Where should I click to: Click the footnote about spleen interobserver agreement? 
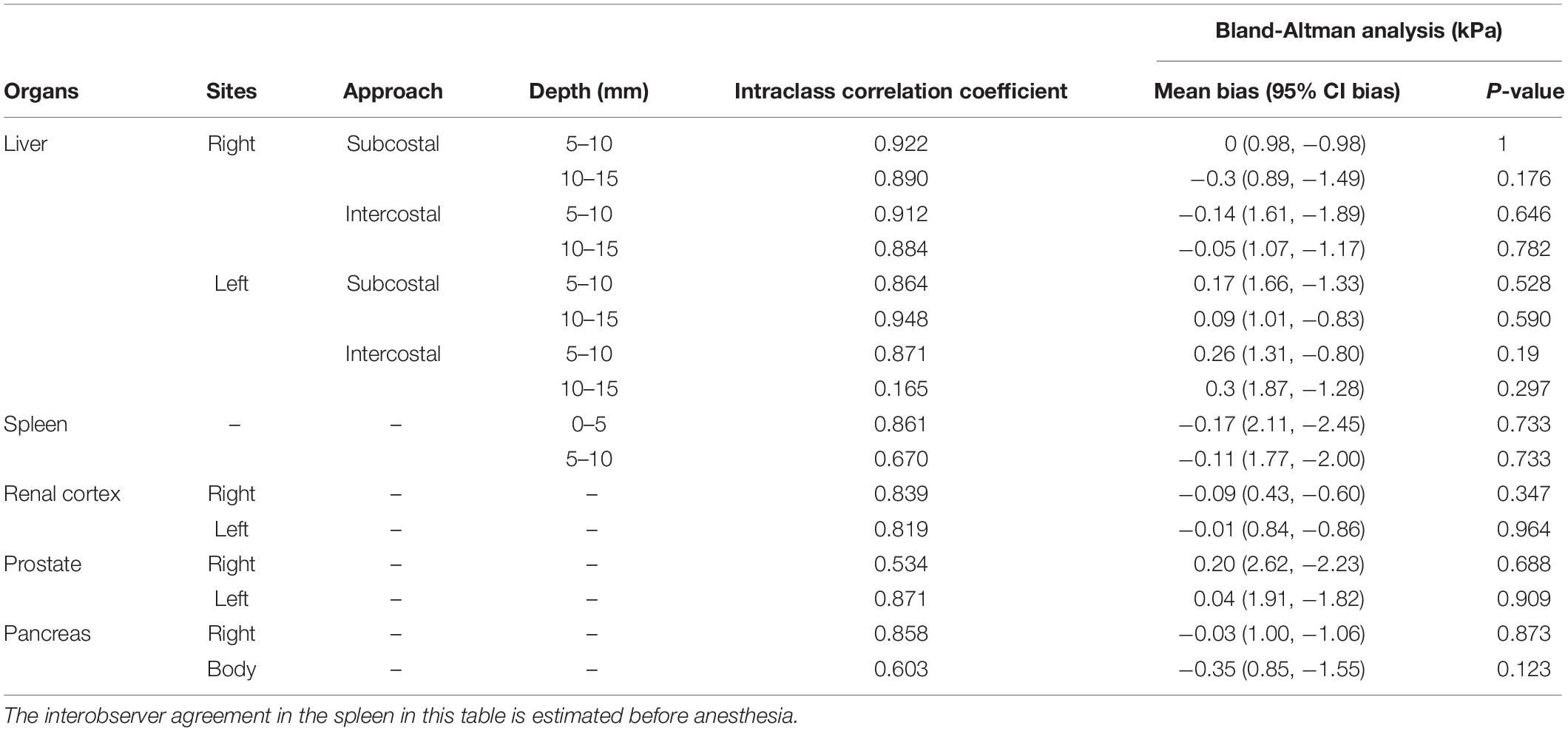[x=401, y=715]
